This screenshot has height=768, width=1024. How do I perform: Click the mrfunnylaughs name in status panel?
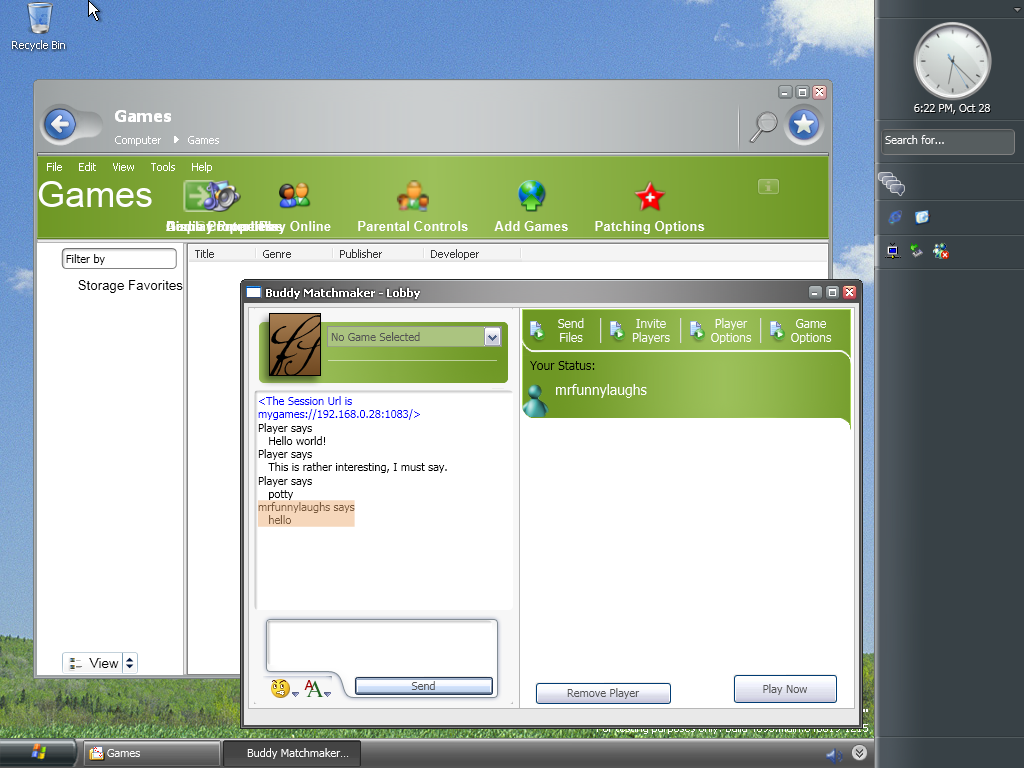(x=601, y=391)
